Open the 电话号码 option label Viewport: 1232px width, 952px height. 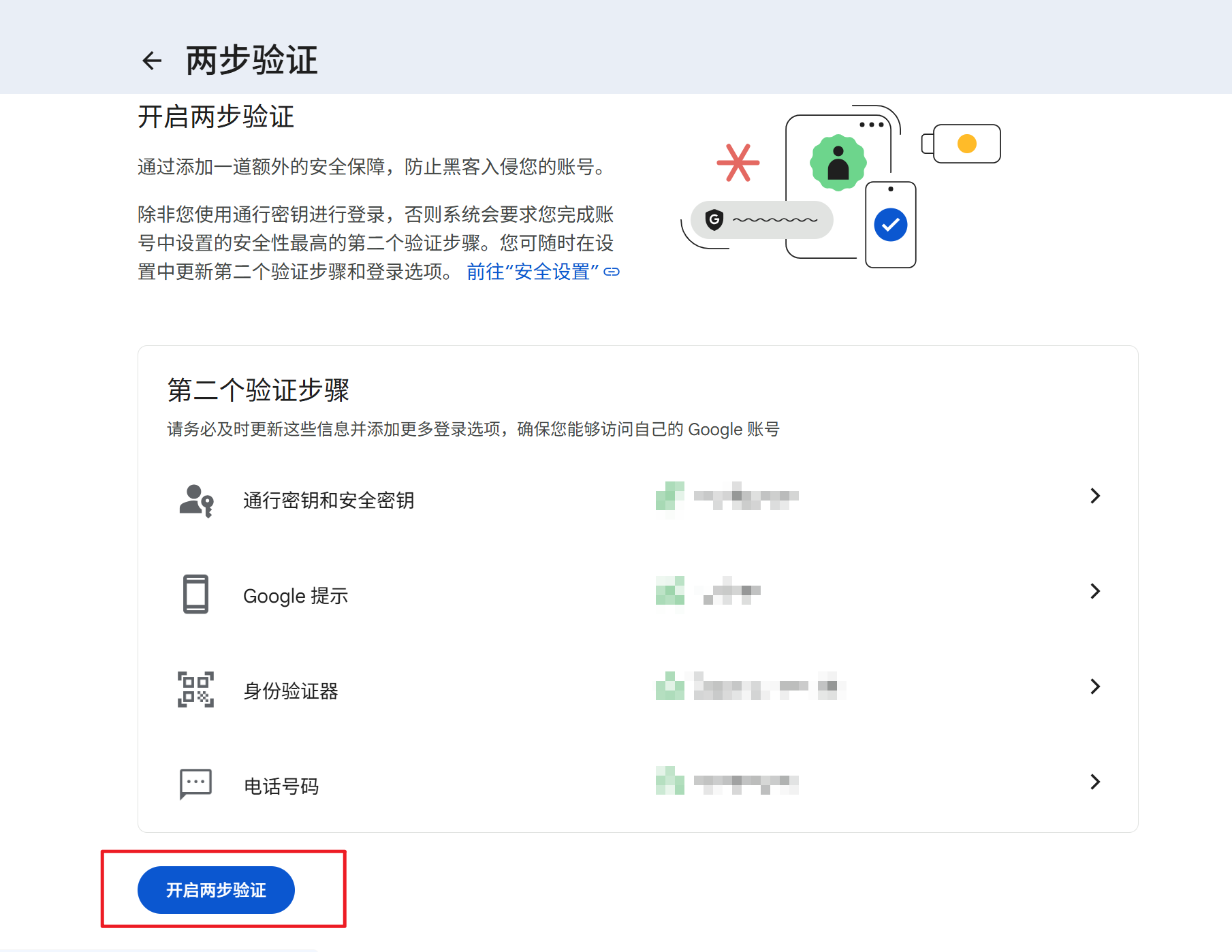pyautogui.click(x=281, y=787)
